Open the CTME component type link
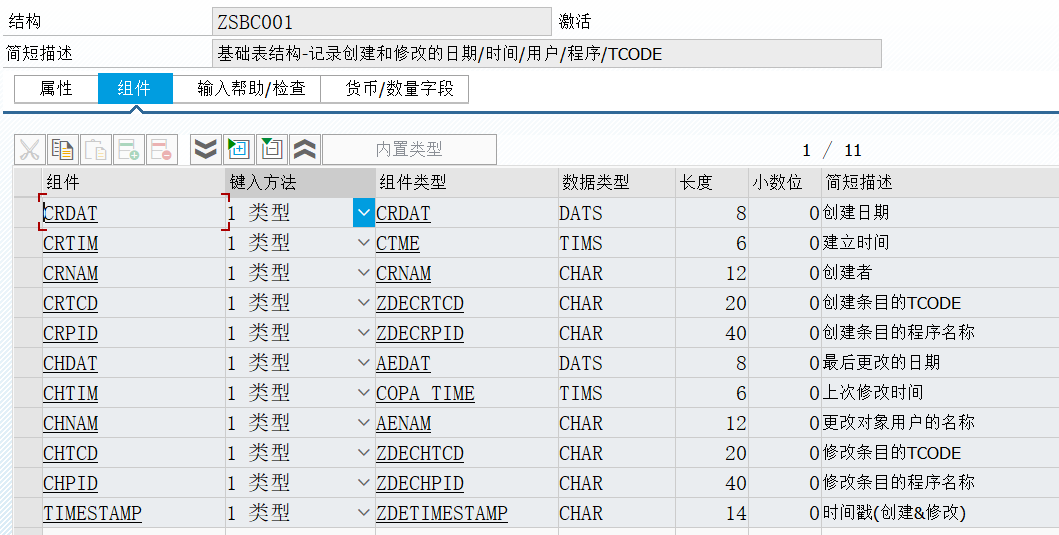Image resolution: width=1059 pixels, height=535 pixels. pos(398,243)
